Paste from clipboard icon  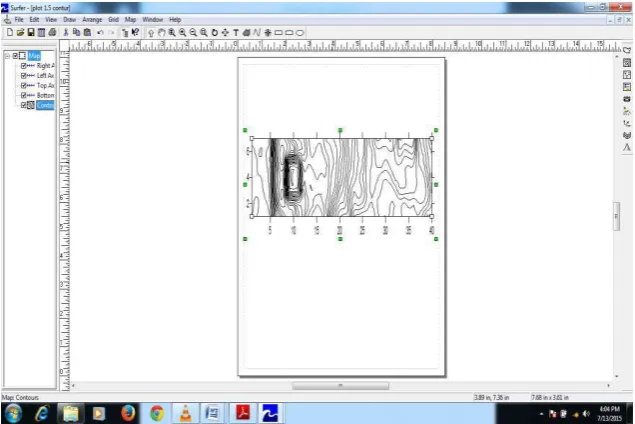(x=87, y=33)
